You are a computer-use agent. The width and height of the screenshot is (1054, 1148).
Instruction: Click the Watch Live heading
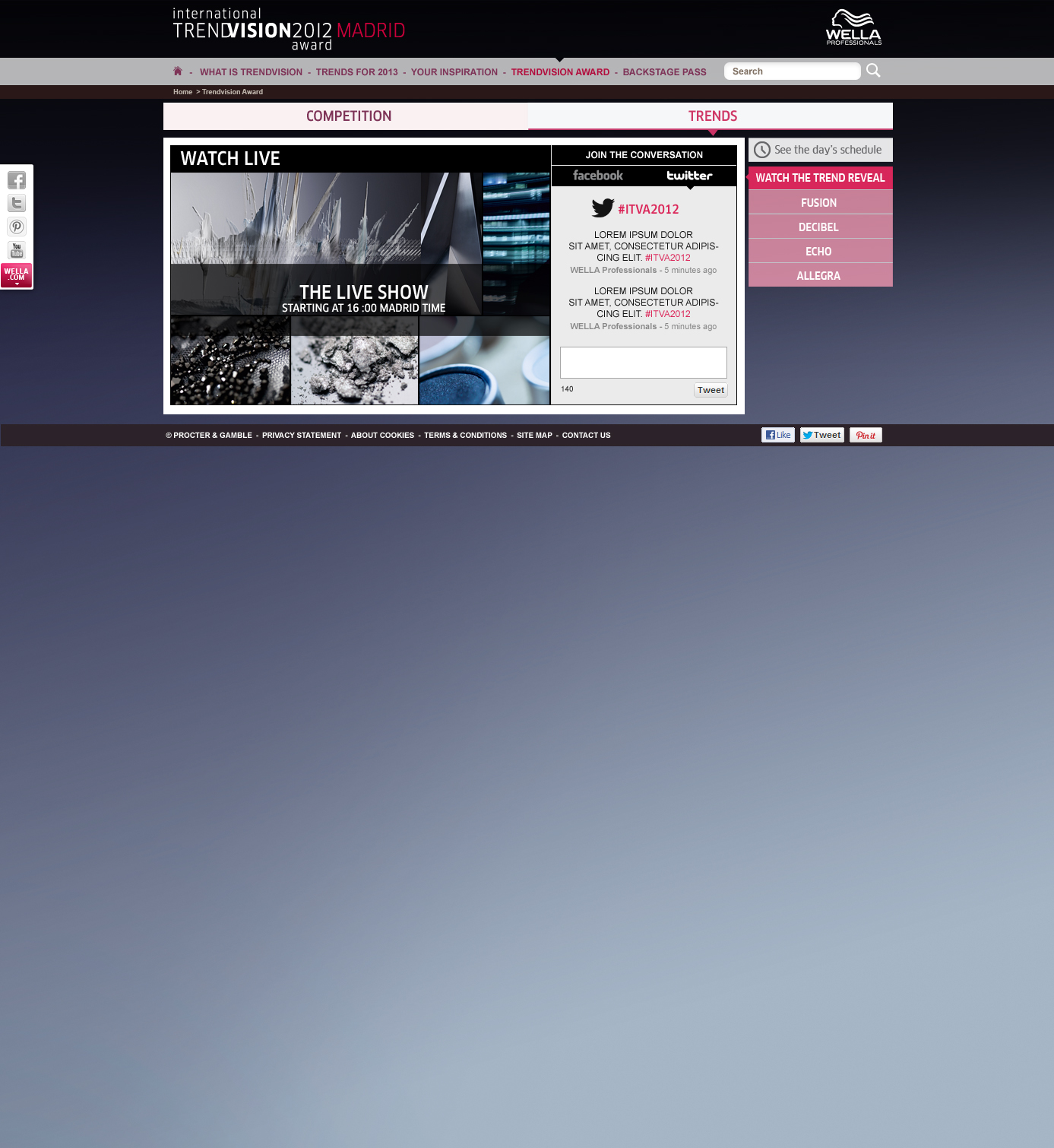(x=230, y=158)
